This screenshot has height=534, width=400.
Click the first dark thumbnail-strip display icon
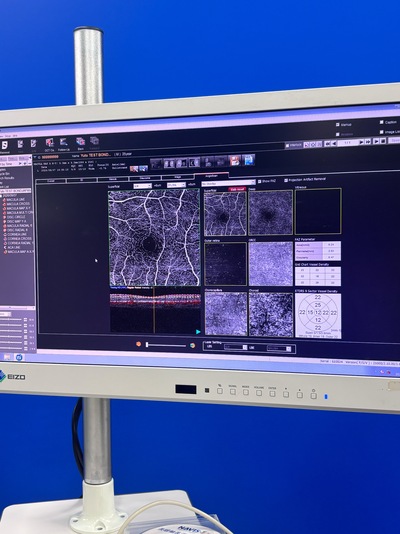point(156,164)
